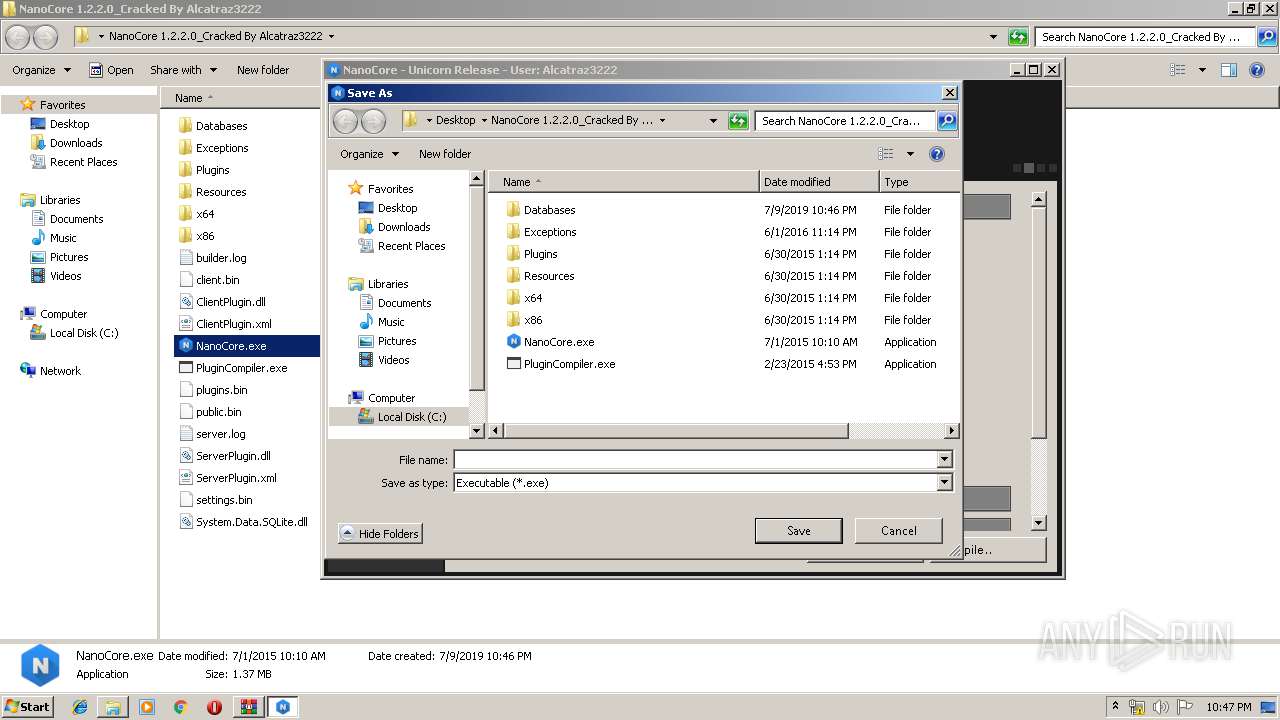Click Explorer window preview pane icon
Viewport: 1280px width, 720px height.
click(1229, 70)
